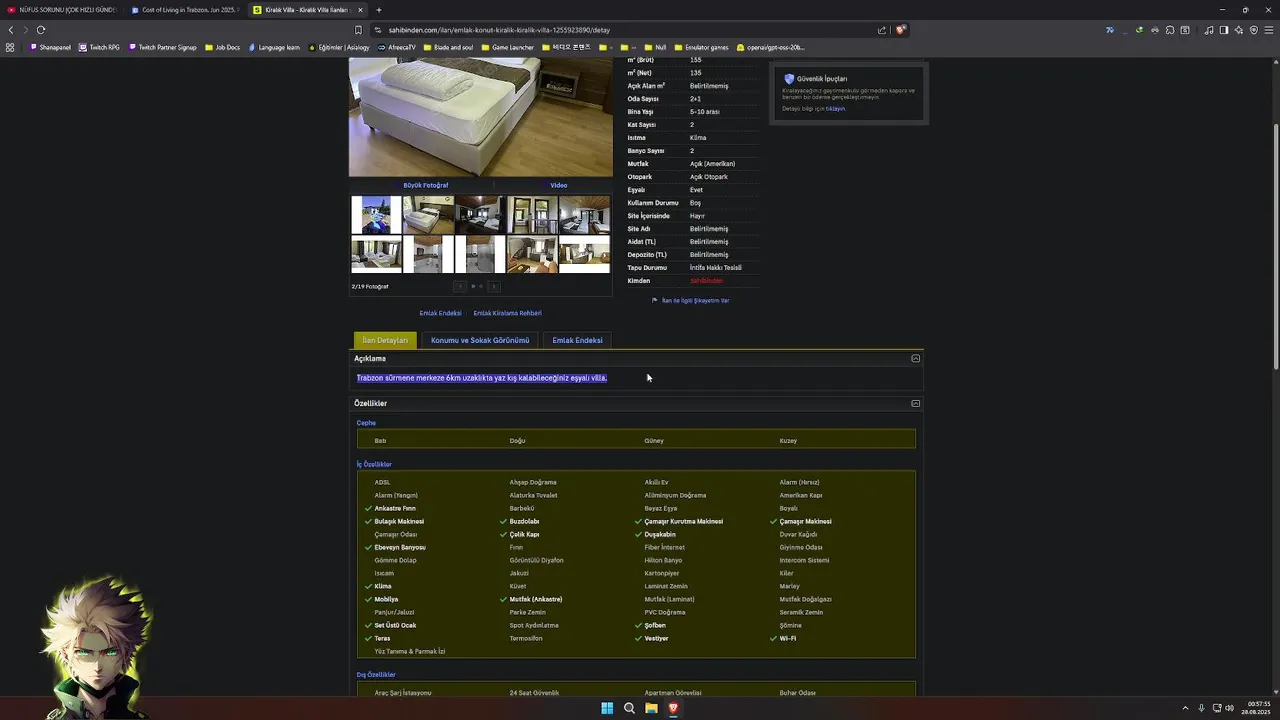Image resolution: width=1280 pixels, height=720 pixels.
Task: Open the Shanapanel bookmark
Action: tap(50, 47)
